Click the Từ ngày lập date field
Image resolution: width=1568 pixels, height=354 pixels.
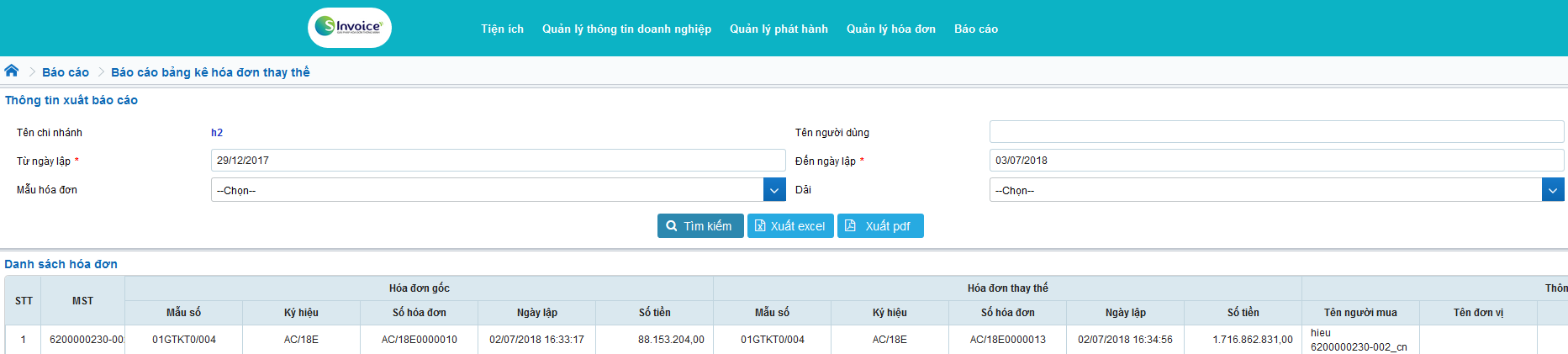click(x=498, y=161)
